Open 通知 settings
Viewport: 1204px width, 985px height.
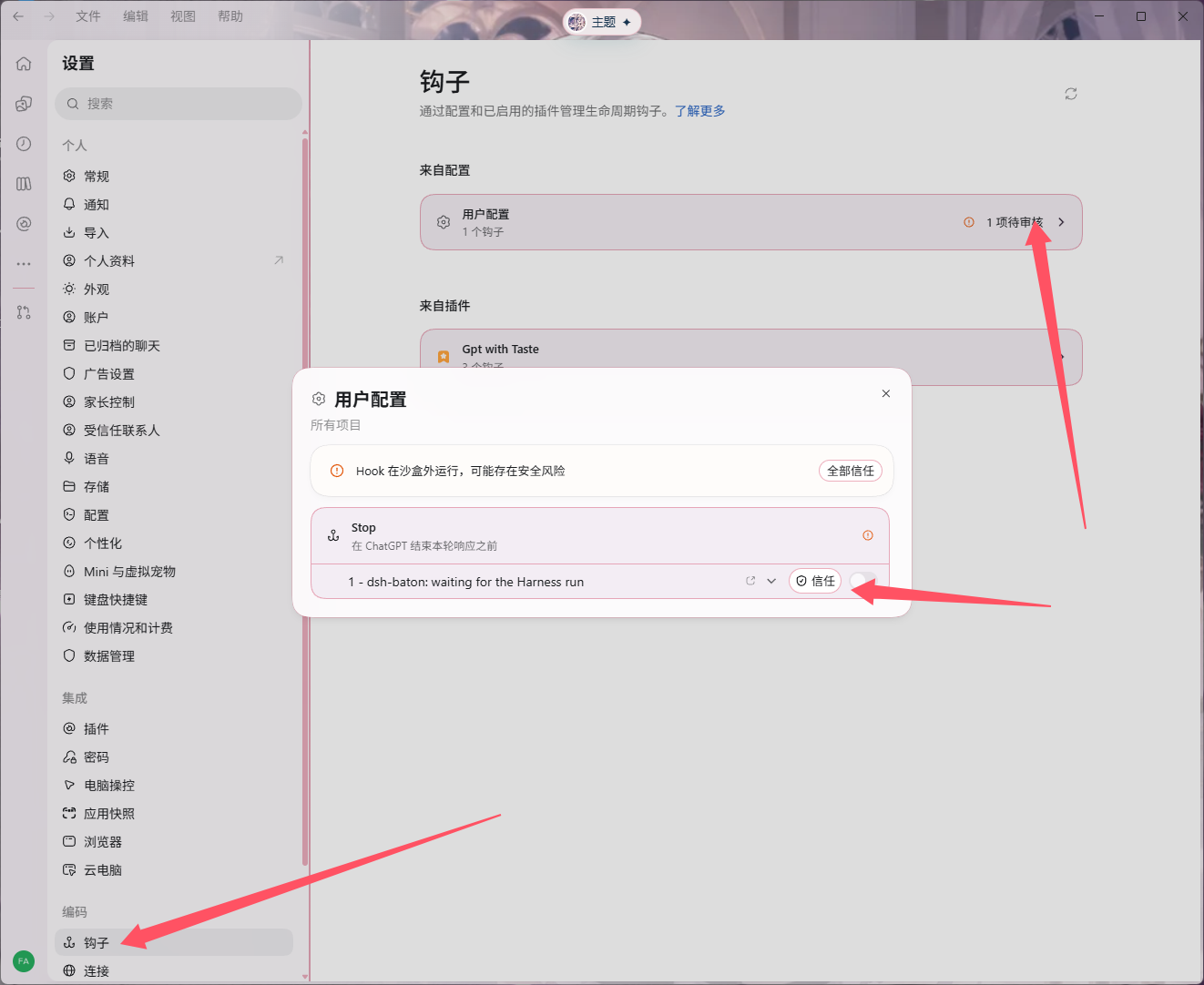[174, 204]
